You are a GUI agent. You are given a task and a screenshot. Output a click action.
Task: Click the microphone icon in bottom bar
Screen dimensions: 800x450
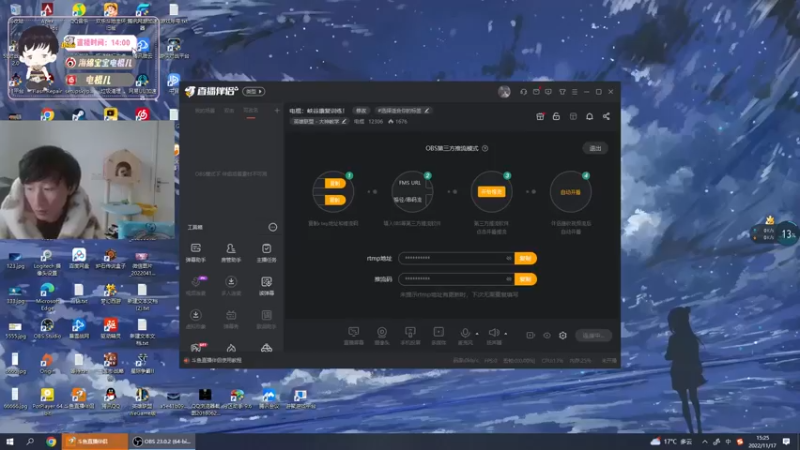click(x=465, y=334)
